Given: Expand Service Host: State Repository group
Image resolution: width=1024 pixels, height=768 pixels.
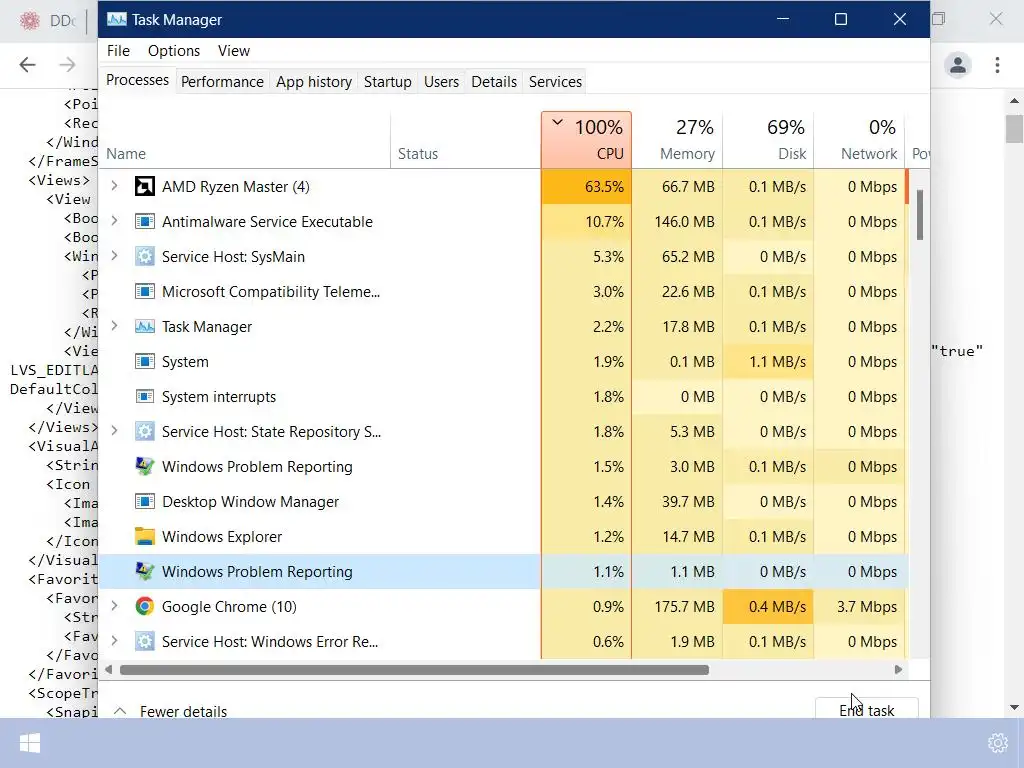Looking at the screenshot, I should click(x=114, y=431).
